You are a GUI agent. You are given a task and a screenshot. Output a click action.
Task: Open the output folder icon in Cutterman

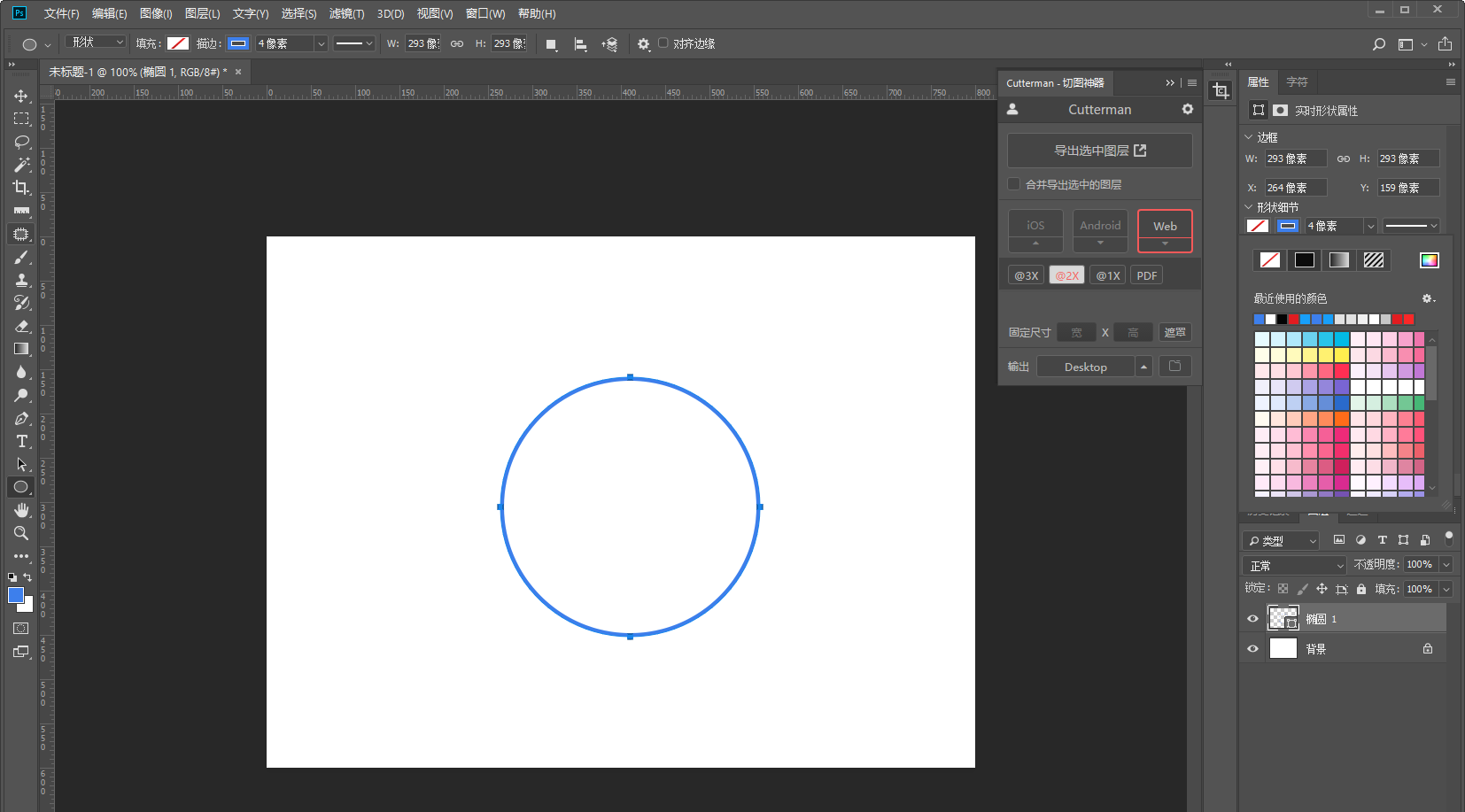(x=1174, y=366)
